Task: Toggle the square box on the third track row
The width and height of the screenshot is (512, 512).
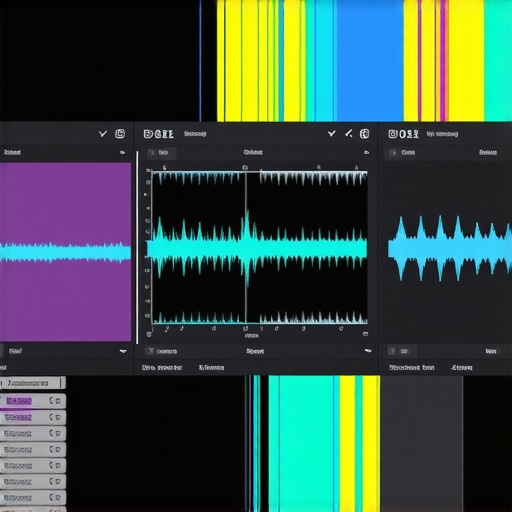Action: (x=58, y=433)
